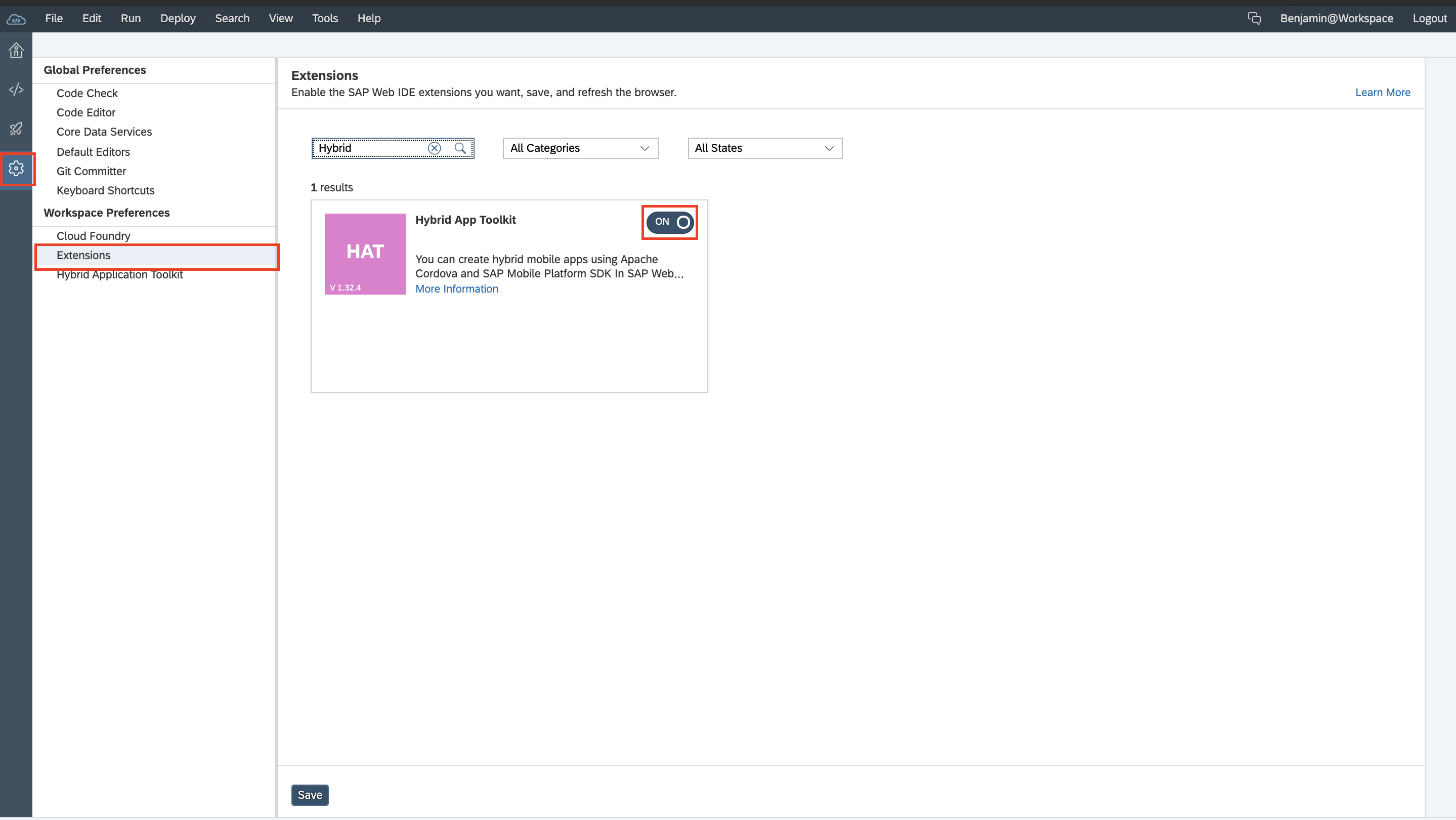Select Default Editors preferences
The width and height of the screenshot is (1456, 820).
[93, 152]
